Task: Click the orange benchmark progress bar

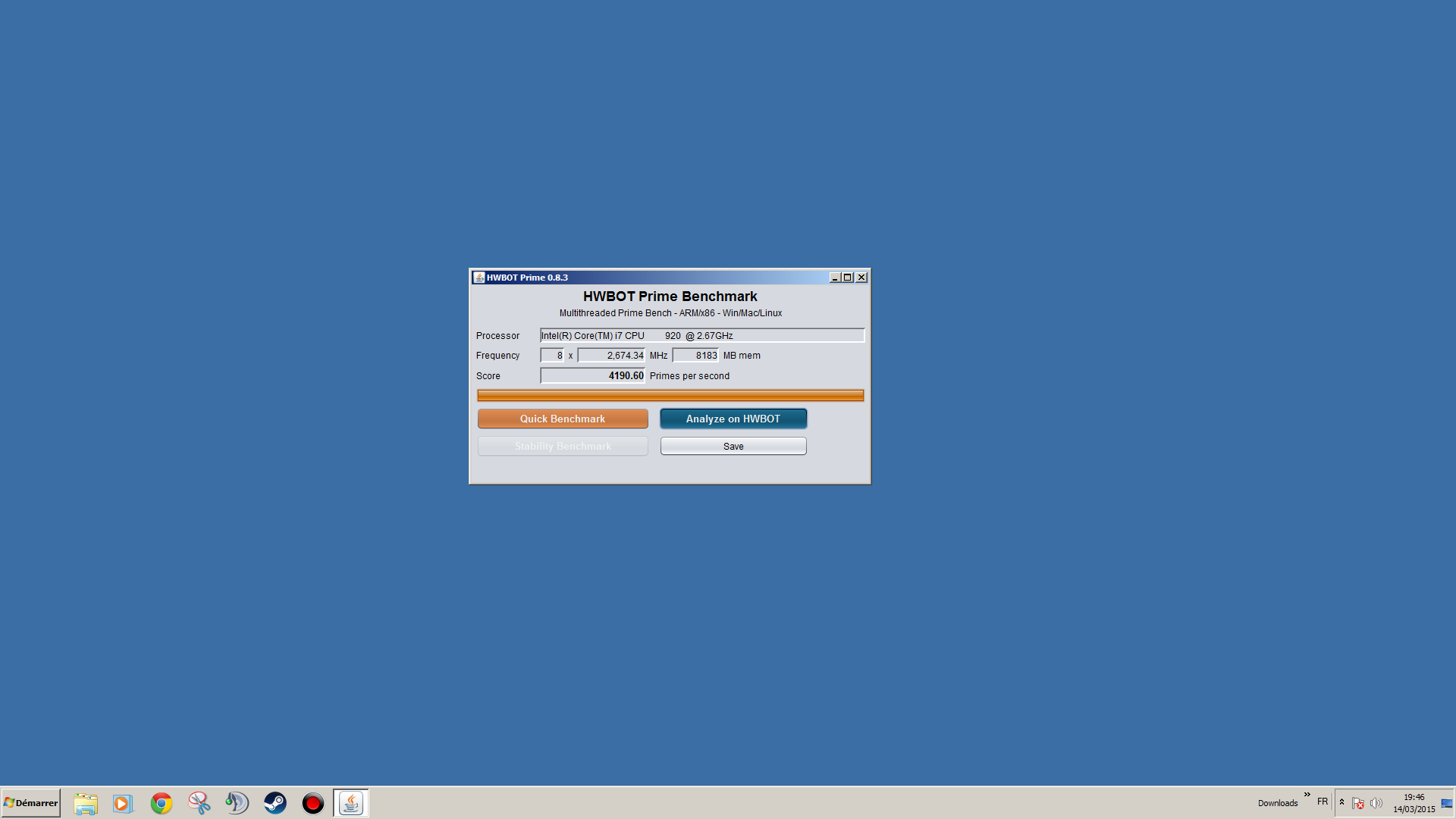Action: 670,395
